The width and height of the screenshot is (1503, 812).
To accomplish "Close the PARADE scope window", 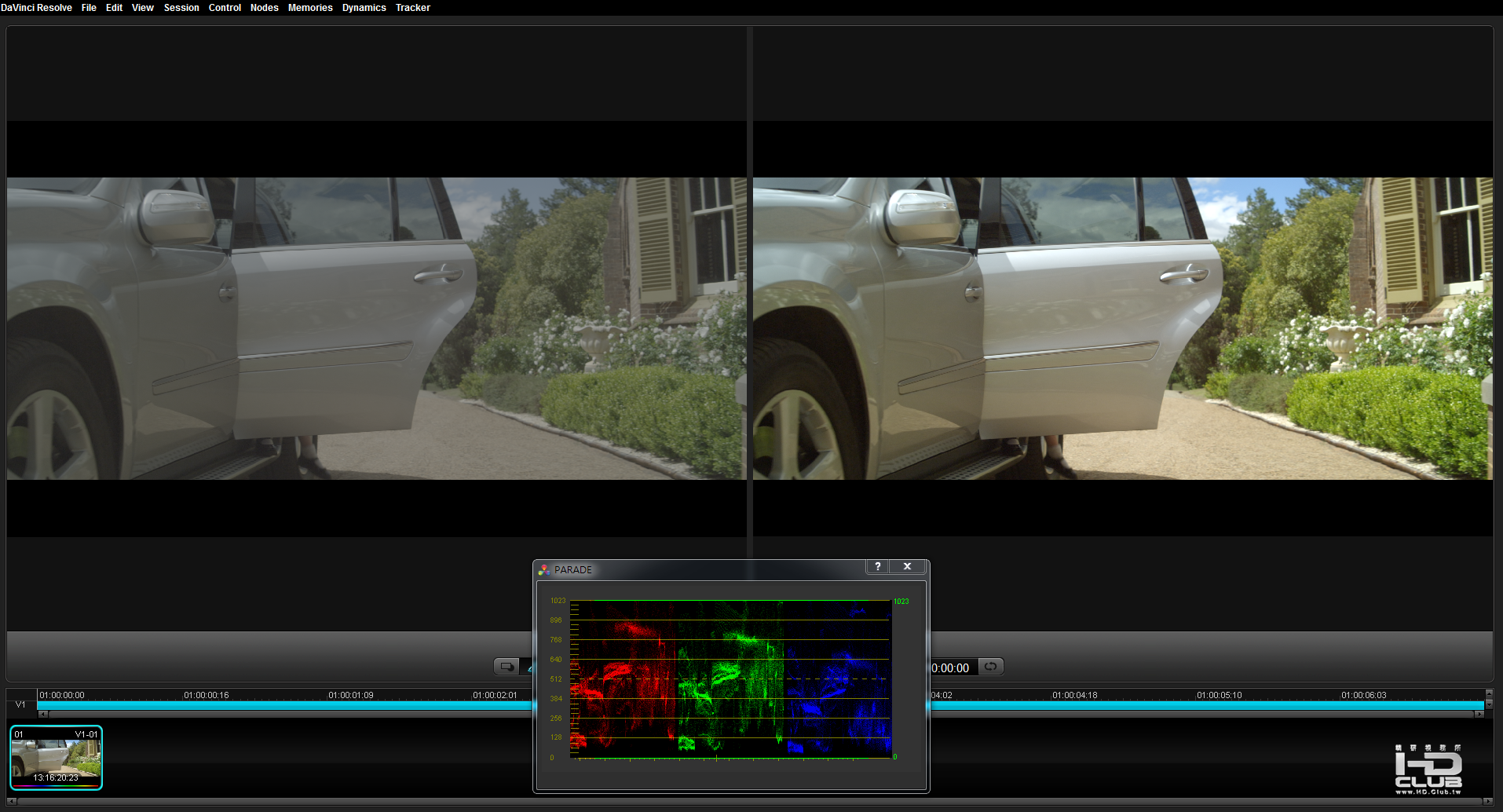I will pyautogui.click(x=907, y=566).
